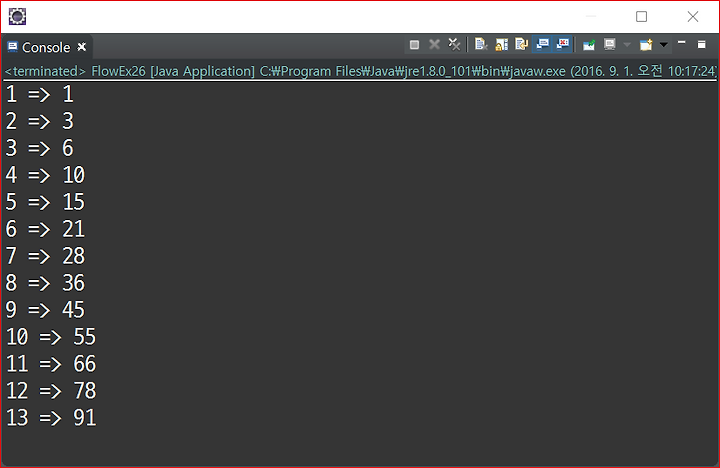Click output line '6 => 21'
720x468 pixels.
point(45,229)
